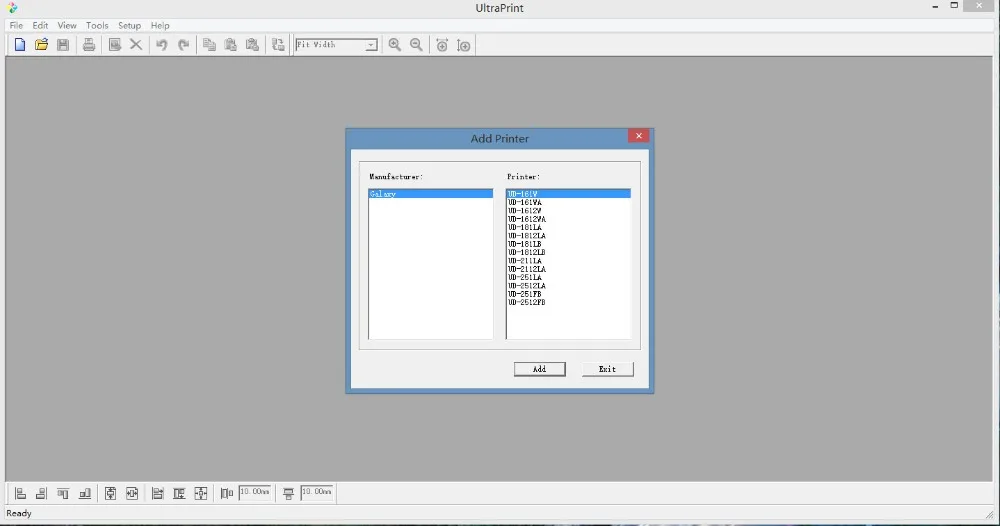Click the center horizontally icon

coord(132,493)
